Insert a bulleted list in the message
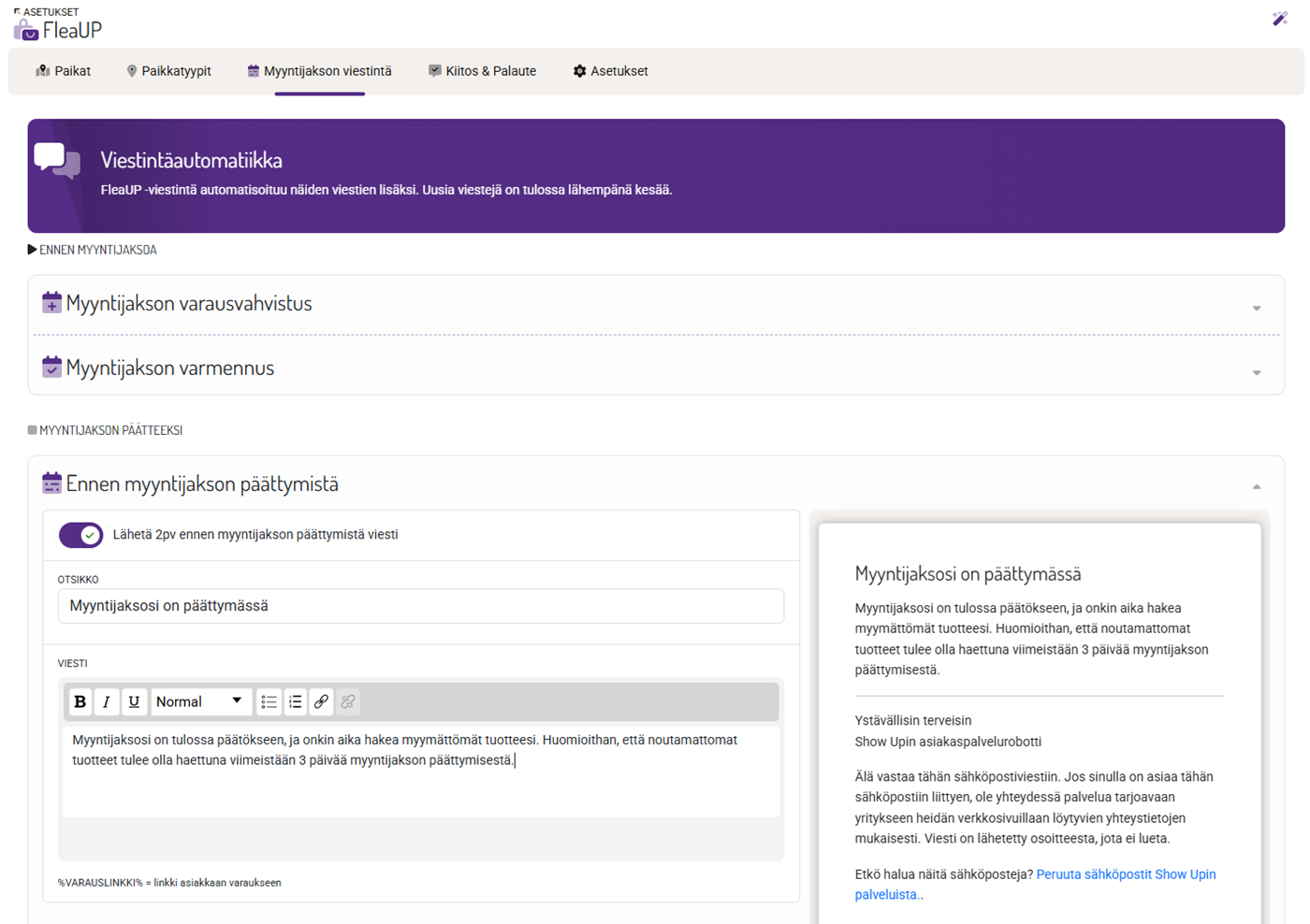 (269, 701)
